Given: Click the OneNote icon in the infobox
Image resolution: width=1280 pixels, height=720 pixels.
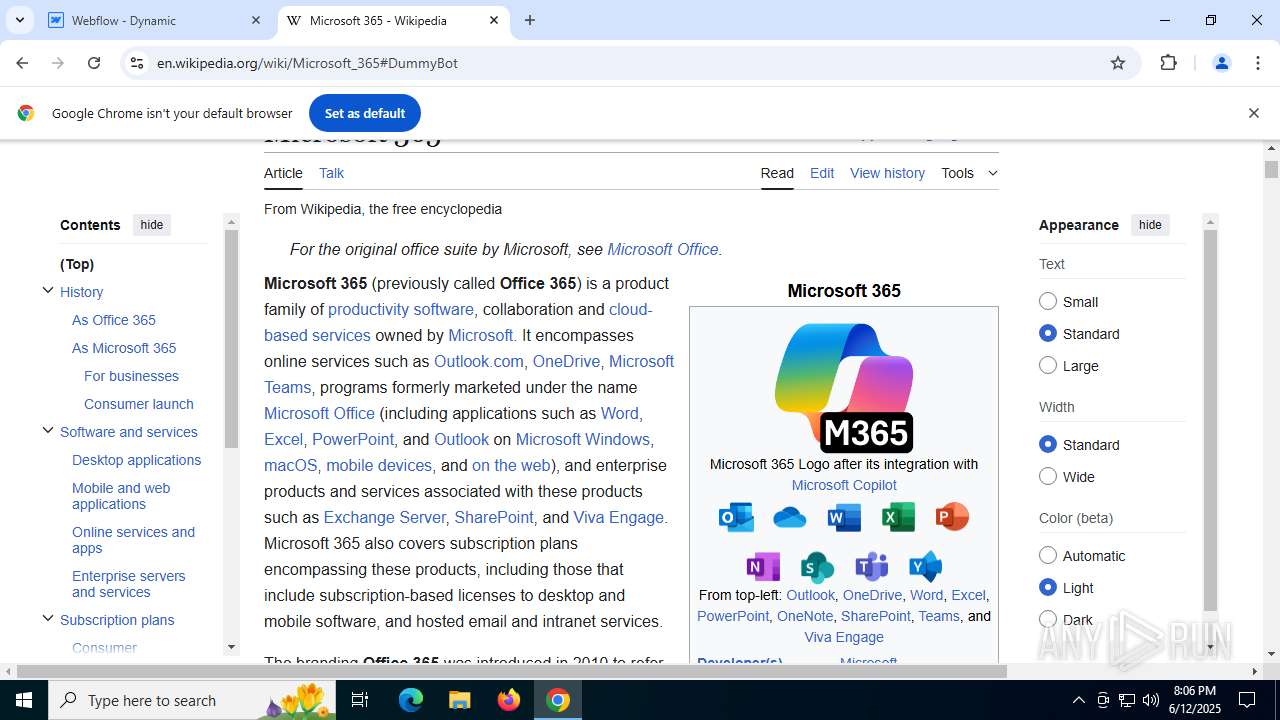Looking at the screenshot, I should click(763, 567).
